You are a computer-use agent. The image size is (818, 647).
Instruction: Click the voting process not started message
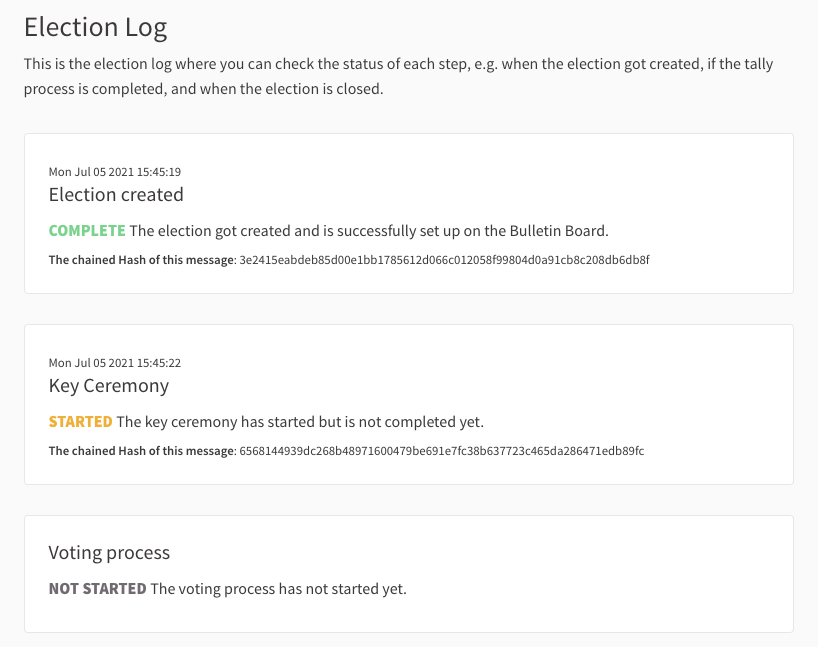point(279,589)
